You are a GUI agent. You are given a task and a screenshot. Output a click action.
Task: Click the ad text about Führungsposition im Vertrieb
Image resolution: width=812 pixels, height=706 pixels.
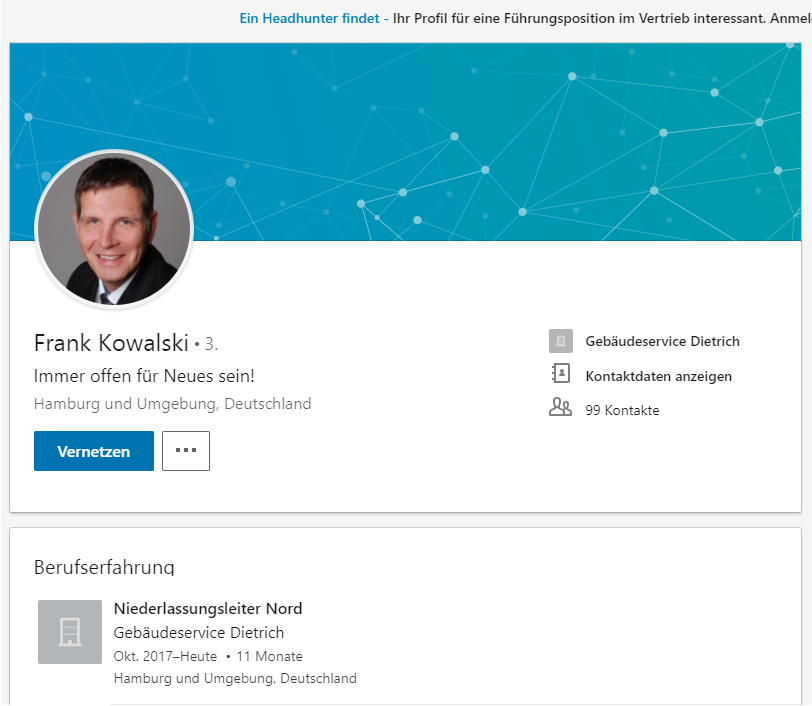pos(602,18)
